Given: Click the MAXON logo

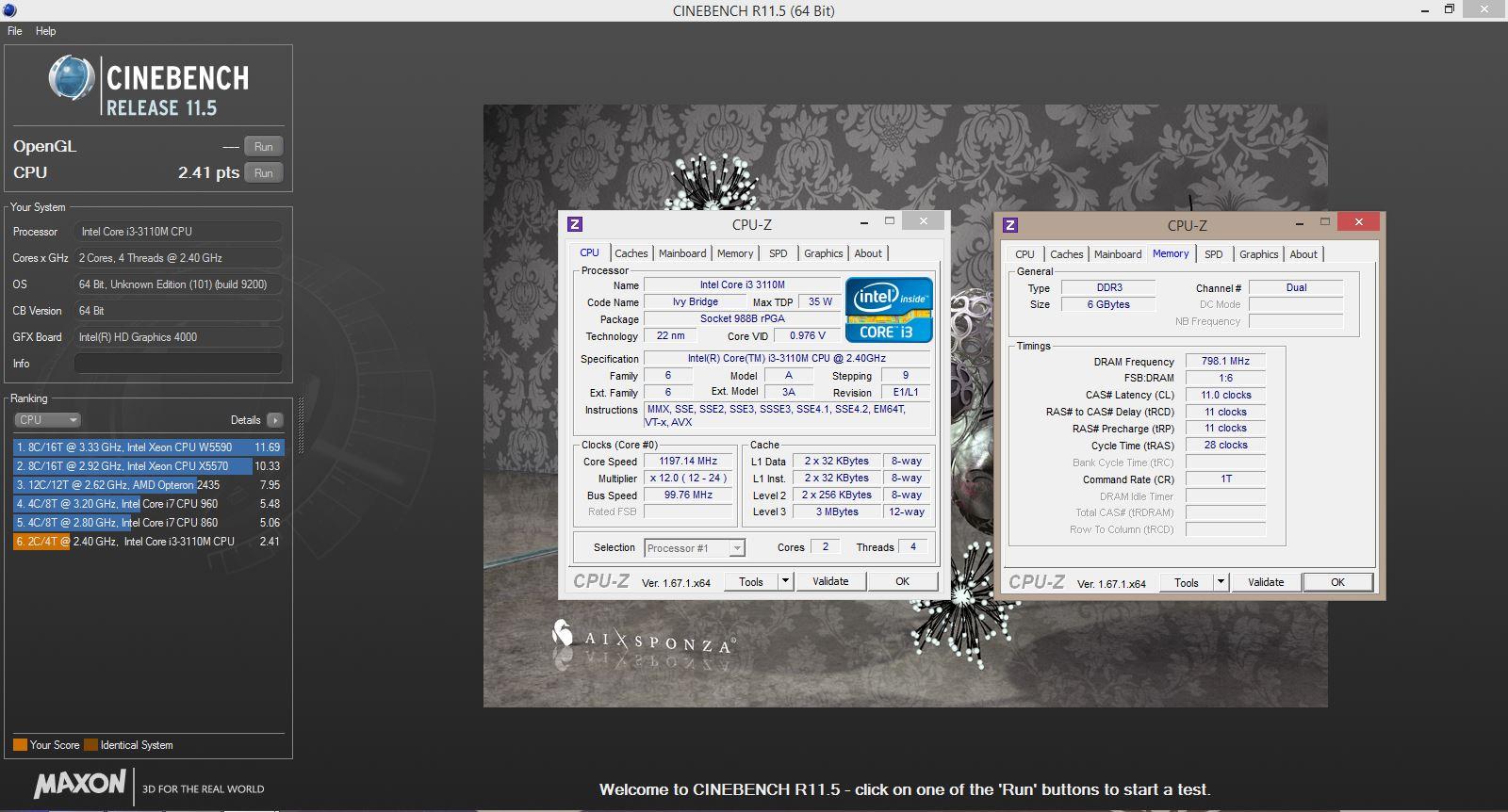Looking at the screenshot, I should pos(80,784).
